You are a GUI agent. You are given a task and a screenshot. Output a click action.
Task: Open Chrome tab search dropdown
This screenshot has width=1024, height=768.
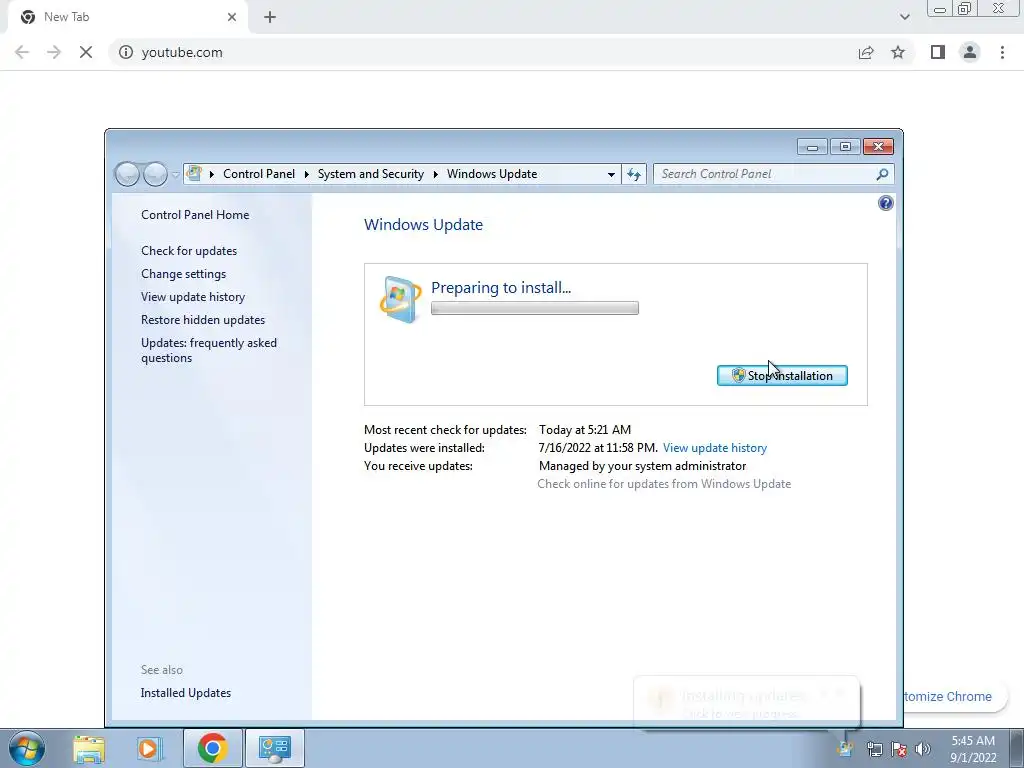coord(904,17)
